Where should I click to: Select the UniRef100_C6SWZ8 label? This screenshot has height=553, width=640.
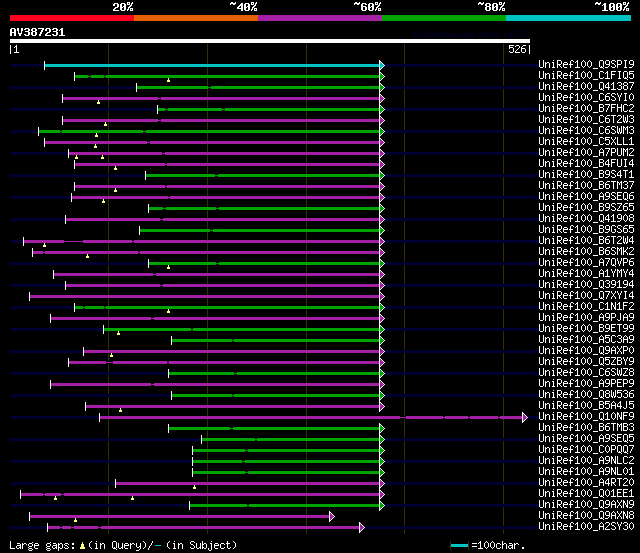586,373
